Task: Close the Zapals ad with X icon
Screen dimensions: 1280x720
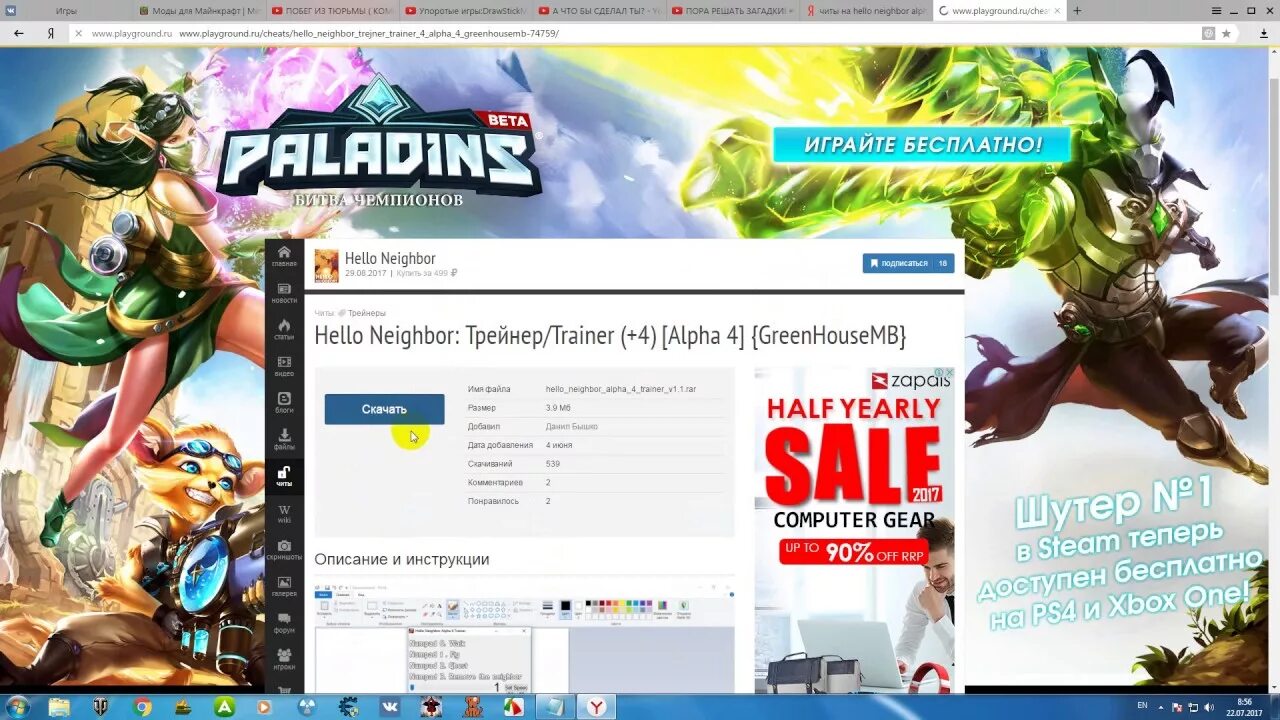Action: 950,373
